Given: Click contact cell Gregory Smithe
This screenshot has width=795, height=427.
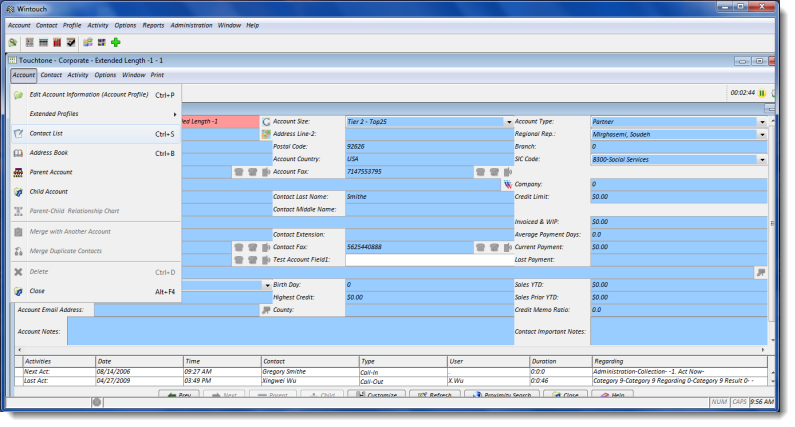Looking at the screenshot, I should [x=310, y=372].
